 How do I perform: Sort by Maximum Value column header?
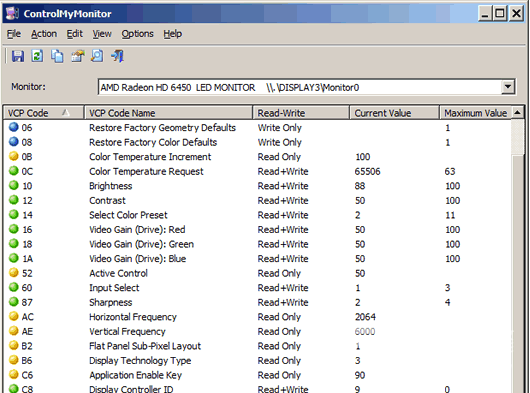coord(475,113)
